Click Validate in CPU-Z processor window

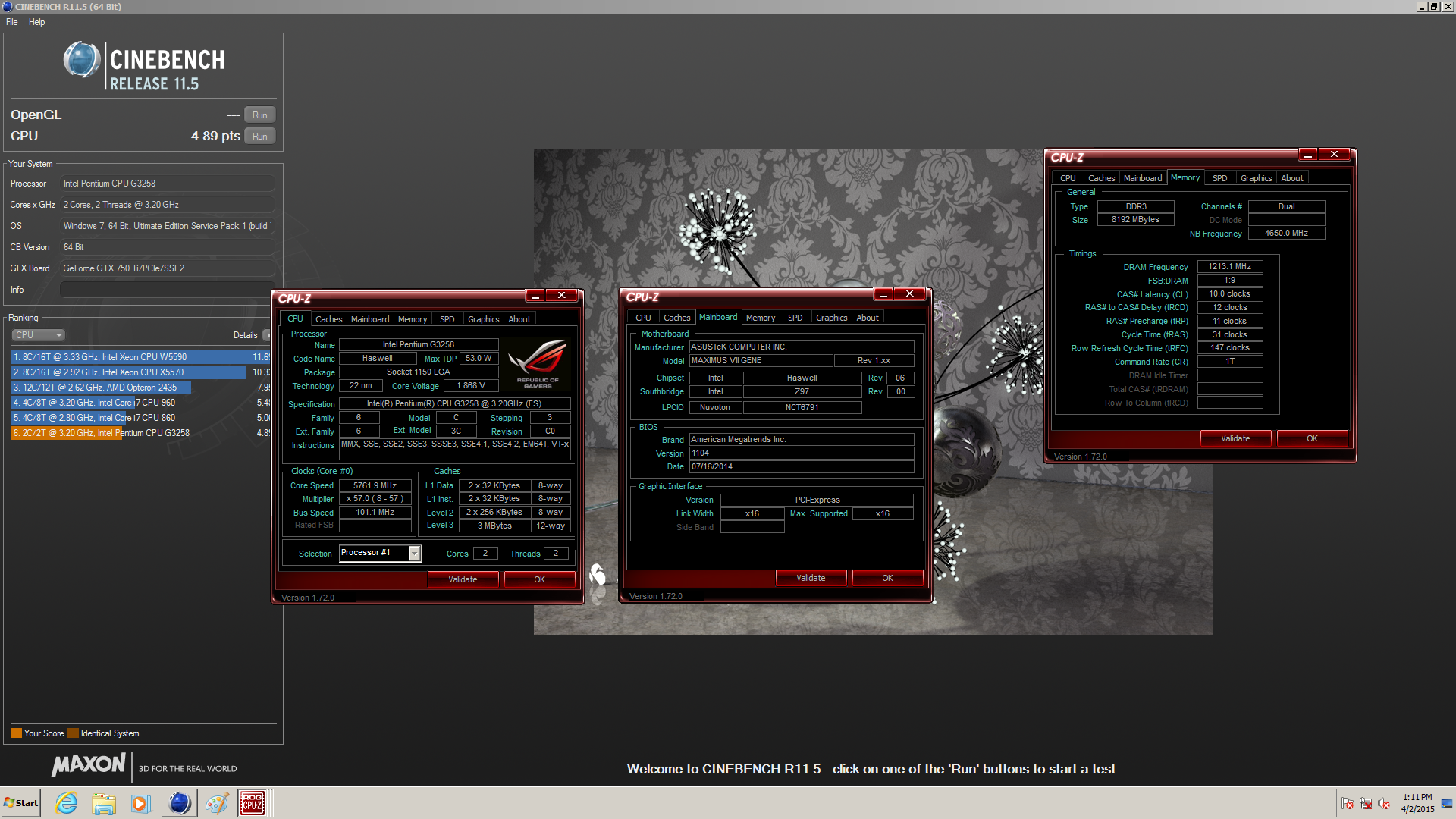coord(463,579)
